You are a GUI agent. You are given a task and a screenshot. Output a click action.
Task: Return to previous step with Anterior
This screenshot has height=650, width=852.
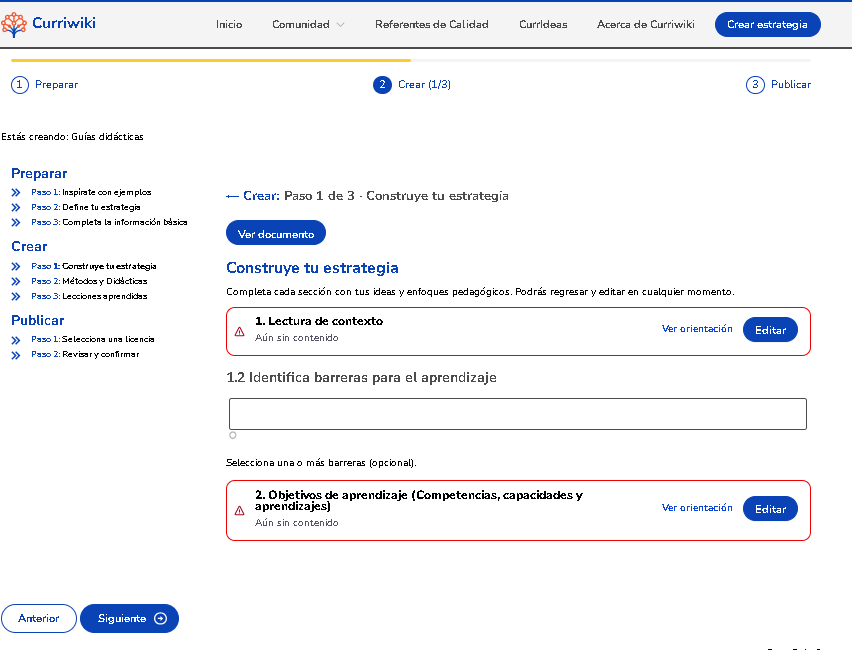click(x=38, y=618)
